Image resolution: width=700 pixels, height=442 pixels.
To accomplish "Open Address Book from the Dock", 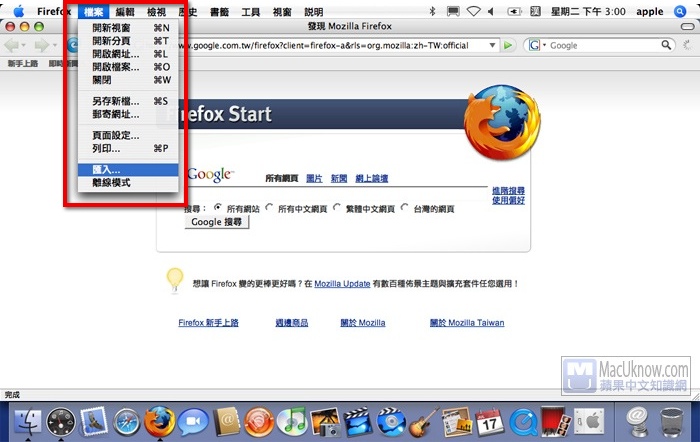I will 226,422.
